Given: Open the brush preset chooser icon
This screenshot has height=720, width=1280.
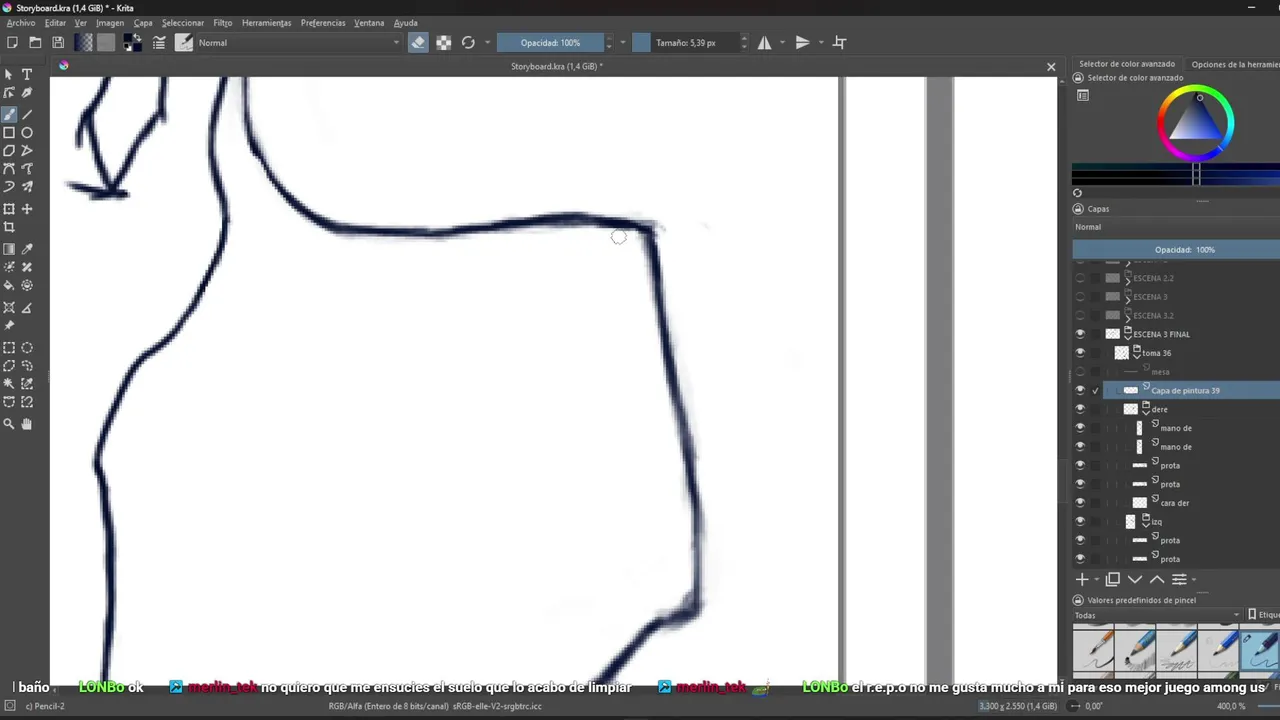Looking at the screenshot, I should 184,43.
